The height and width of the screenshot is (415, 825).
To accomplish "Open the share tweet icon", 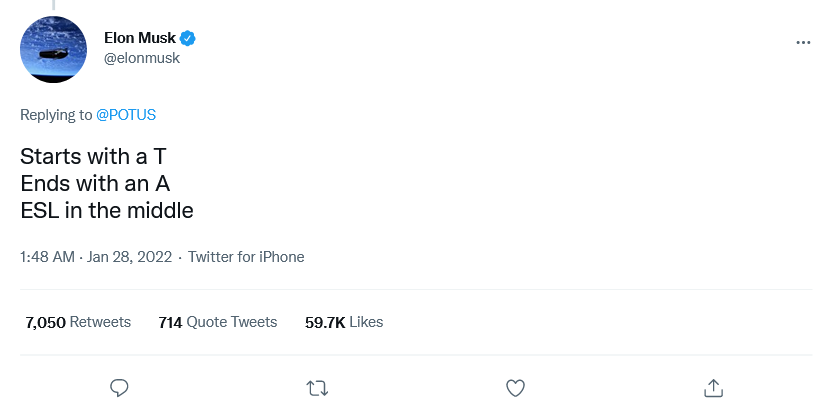I will tap(713, 386).
